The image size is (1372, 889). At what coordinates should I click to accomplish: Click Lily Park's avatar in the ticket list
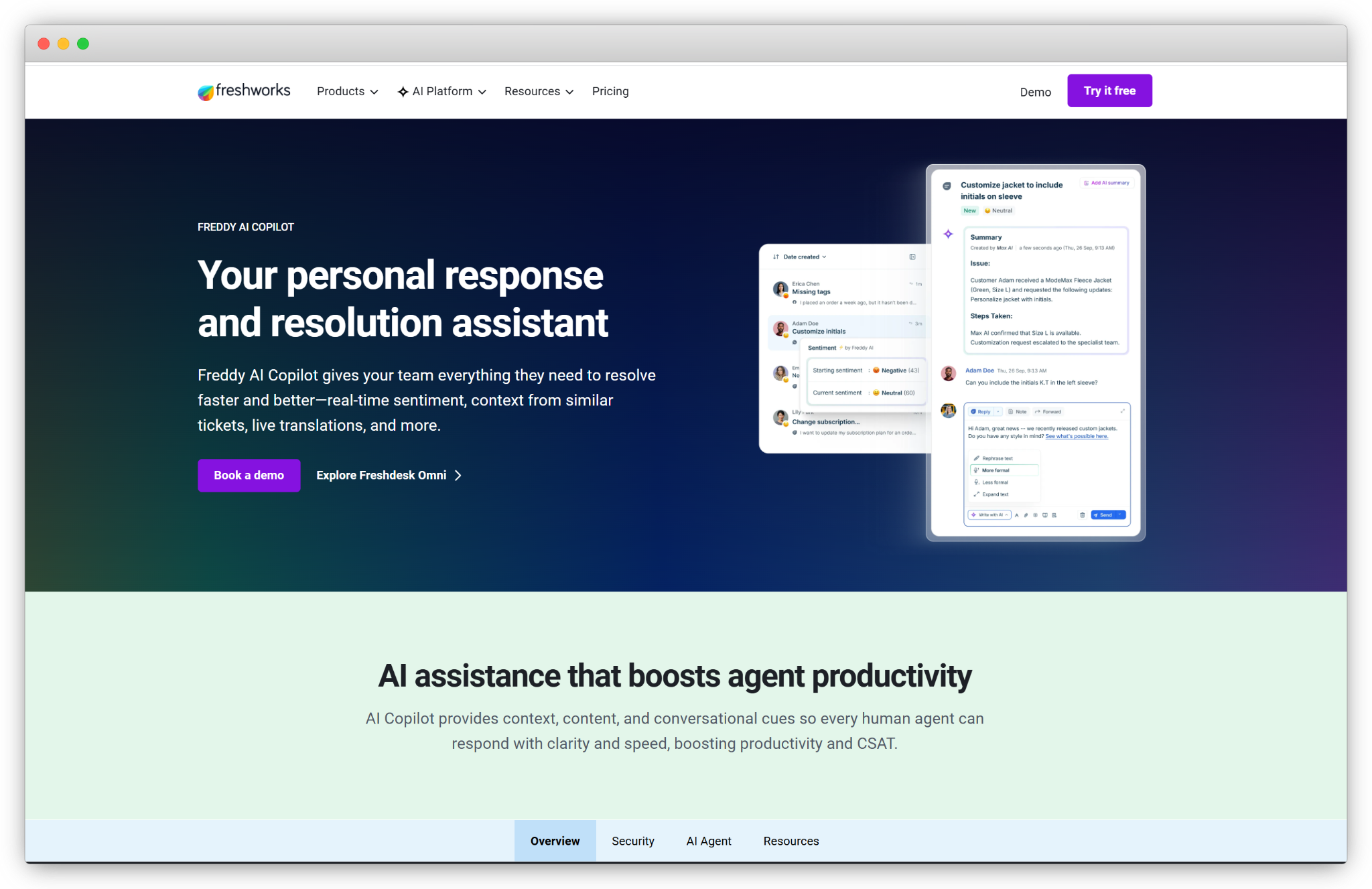click(780, 417)
